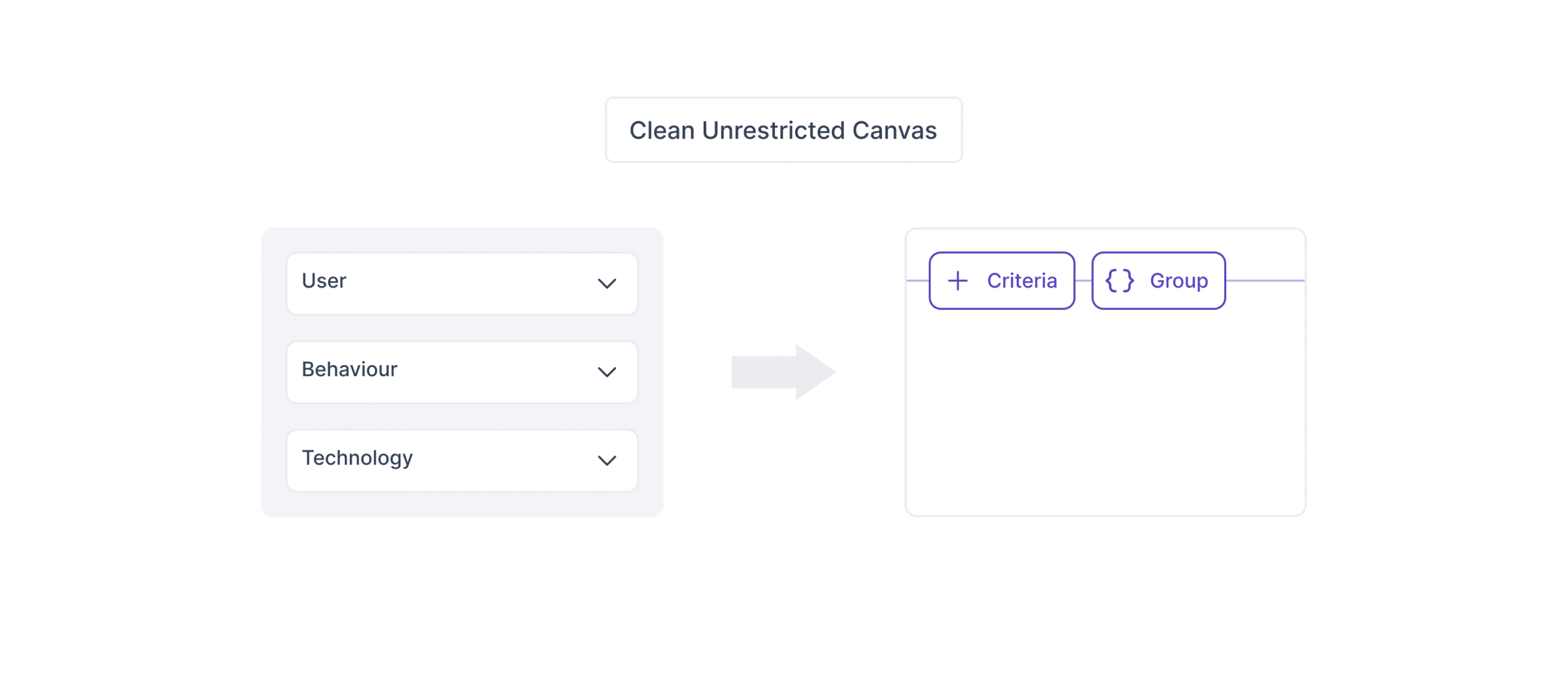This screenshot has width=1568, height=676.
Task: Click the plus icon in the Criteria button
Action: tap(957, 281)
